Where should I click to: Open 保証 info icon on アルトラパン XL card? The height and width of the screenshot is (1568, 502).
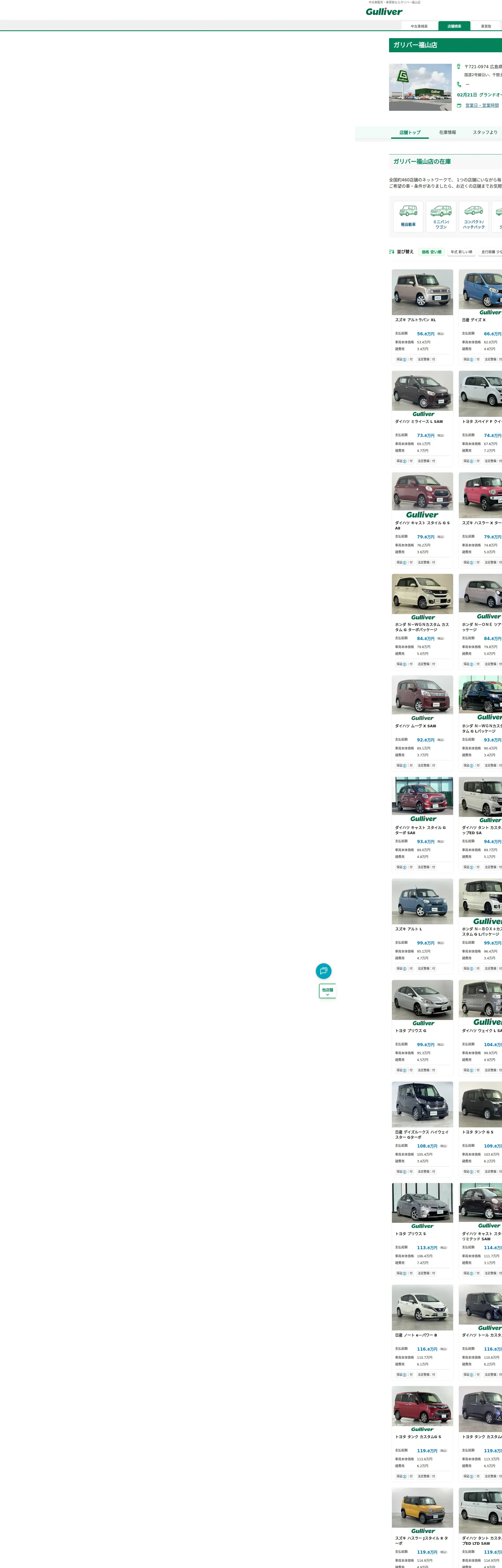coord(404,360)
